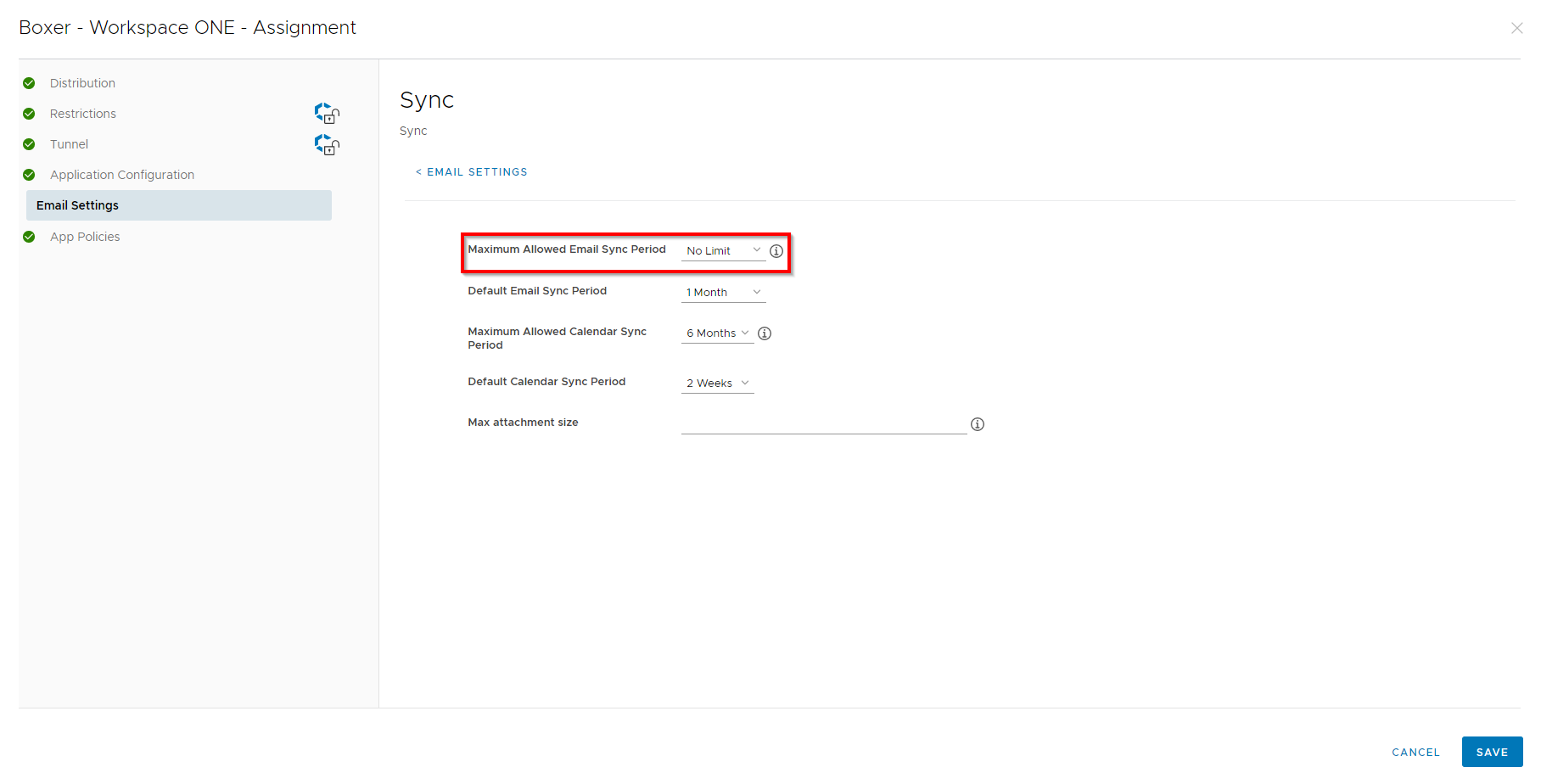This screenshot has height=784, width=1541.
Task: Open the Default Calendar Sync Period dropdown
Action: [x=717, y=383]
